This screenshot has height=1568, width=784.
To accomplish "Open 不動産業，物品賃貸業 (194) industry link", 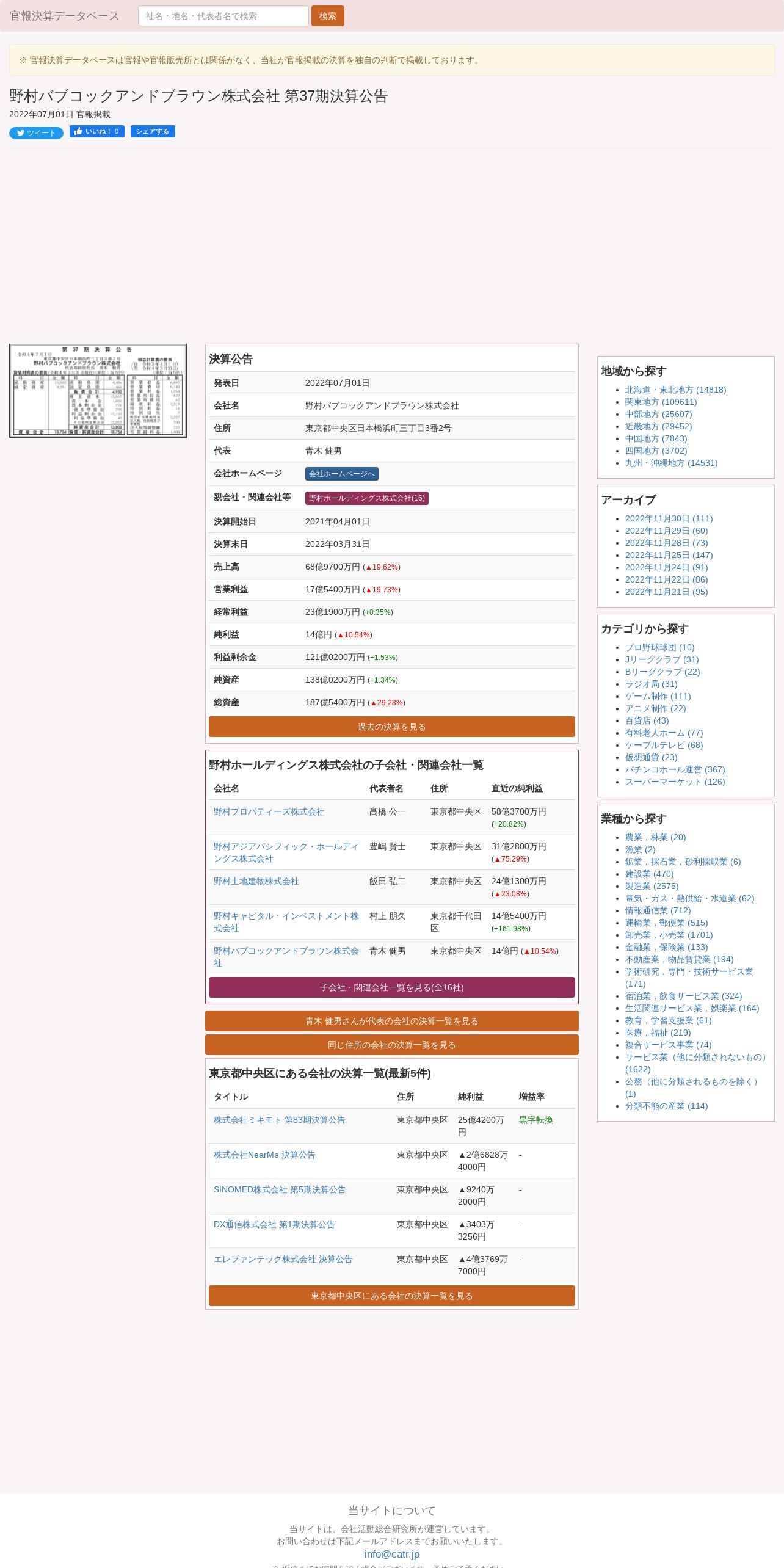I will (679, 959).
